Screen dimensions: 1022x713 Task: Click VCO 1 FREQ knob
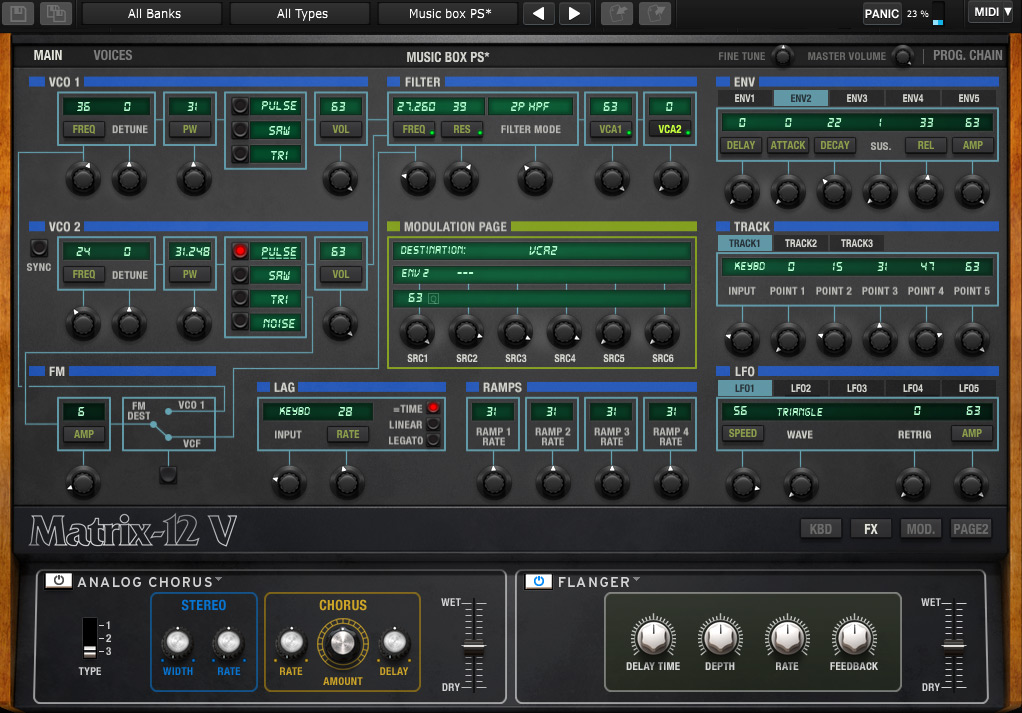point(83,179)
